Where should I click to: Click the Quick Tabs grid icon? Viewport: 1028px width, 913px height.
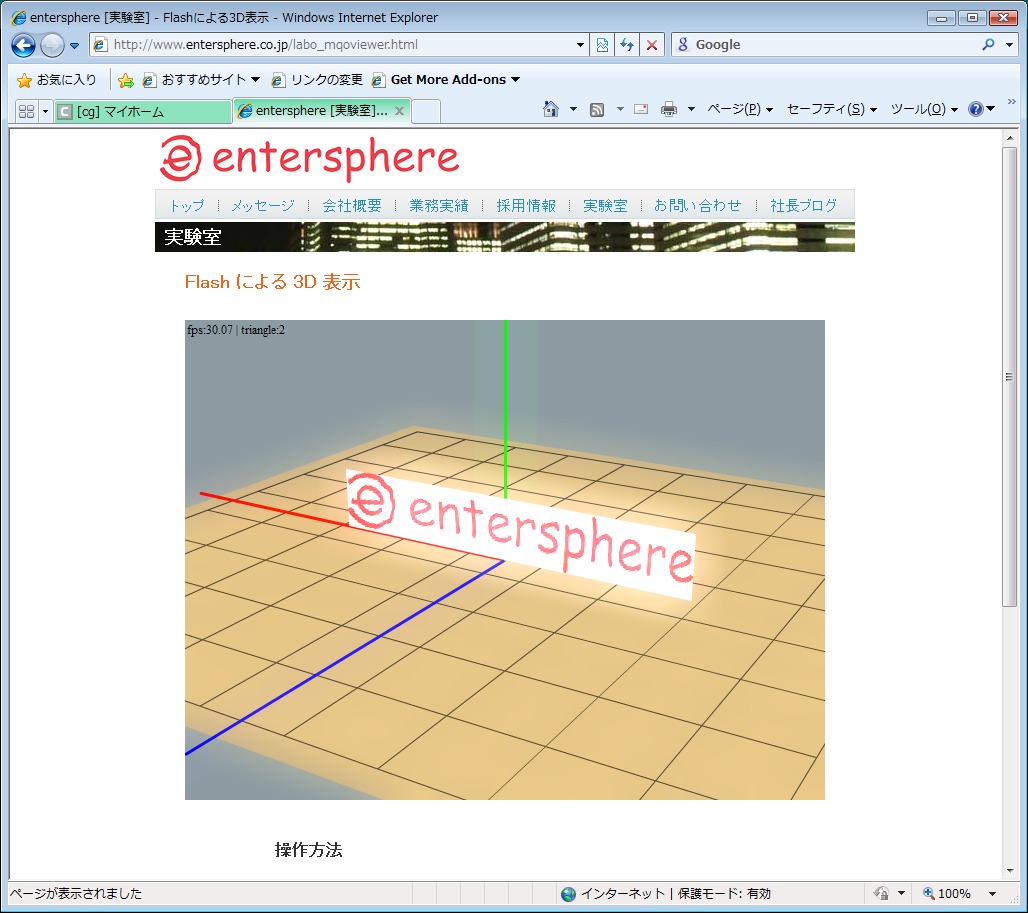pyautogui.click(x=26, y=111)
